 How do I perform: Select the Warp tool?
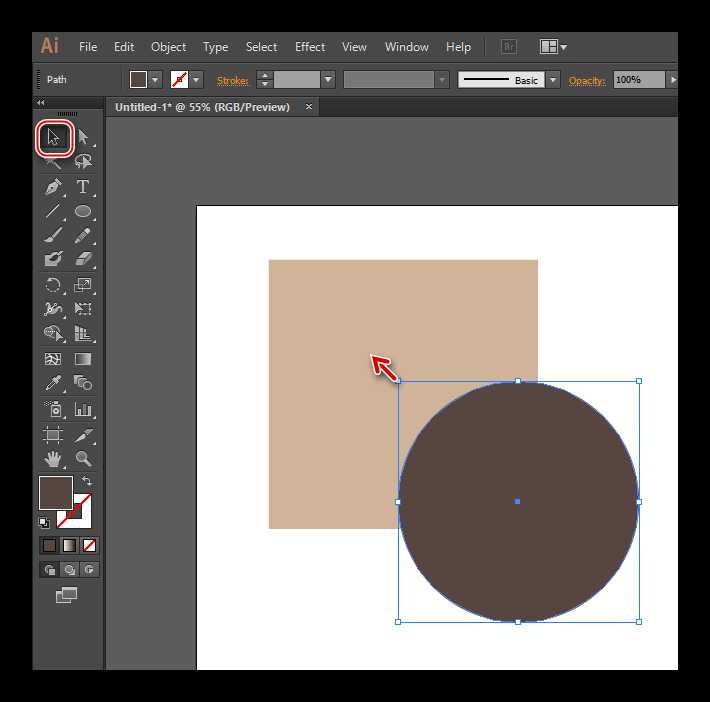(53, 309)
